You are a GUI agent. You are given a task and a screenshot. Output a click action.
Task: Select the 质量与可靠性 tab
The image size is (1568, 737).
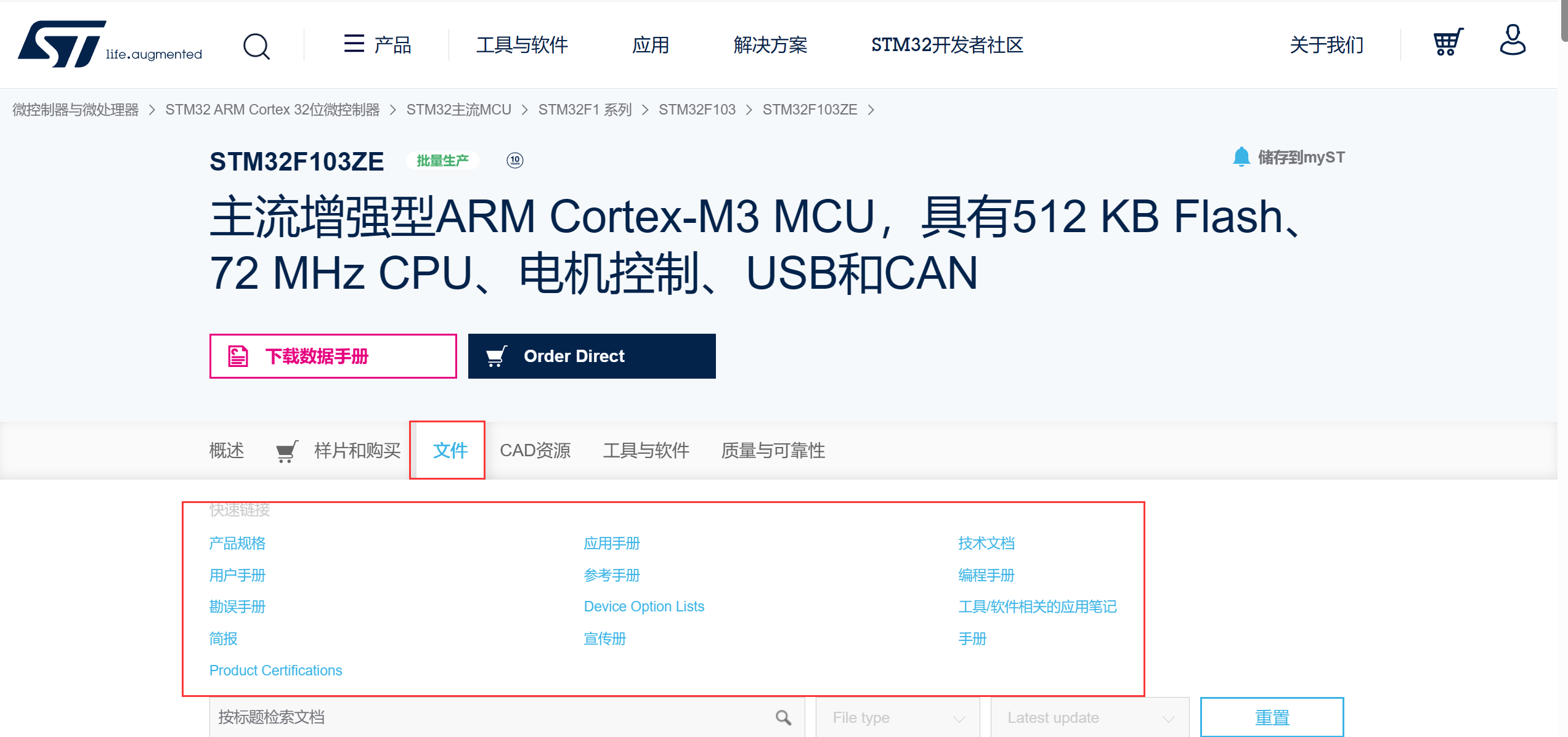[773, 451]
